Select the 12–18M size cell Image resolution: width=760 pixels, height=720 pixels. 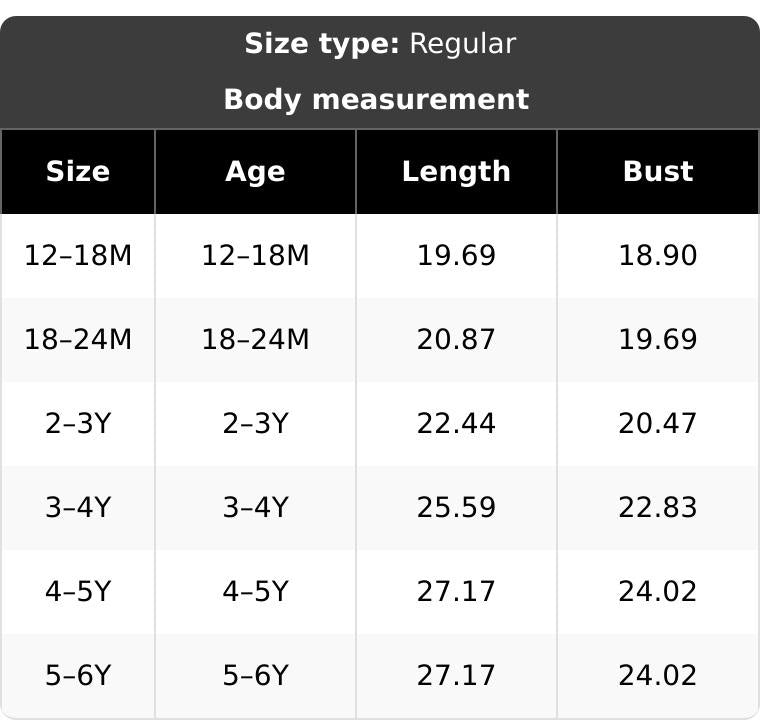(x=78, y=256)
